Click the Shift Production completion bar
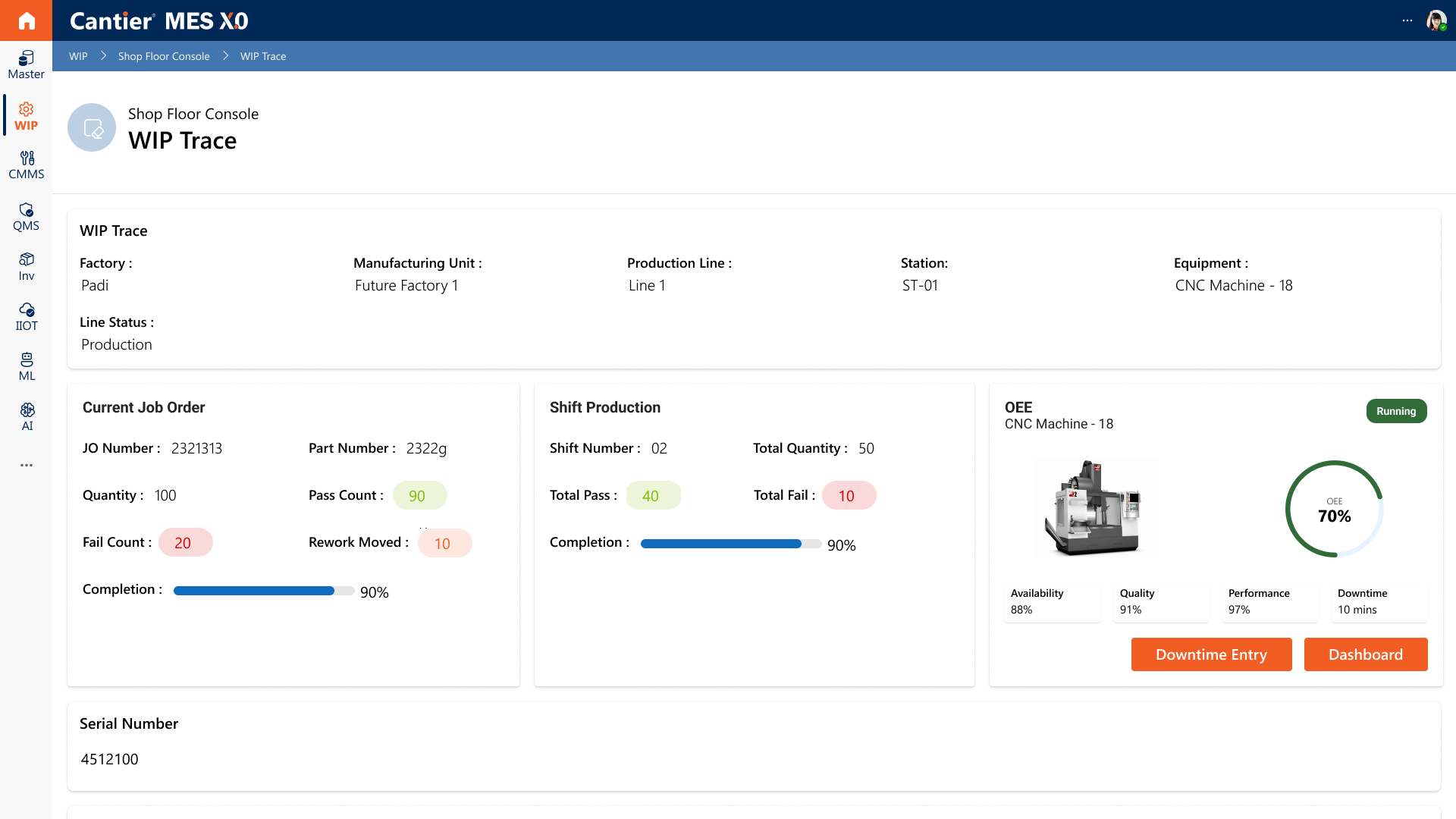The width and height of the screenshot is (1456, 819). pyautogui.click(x=731, y=544)
